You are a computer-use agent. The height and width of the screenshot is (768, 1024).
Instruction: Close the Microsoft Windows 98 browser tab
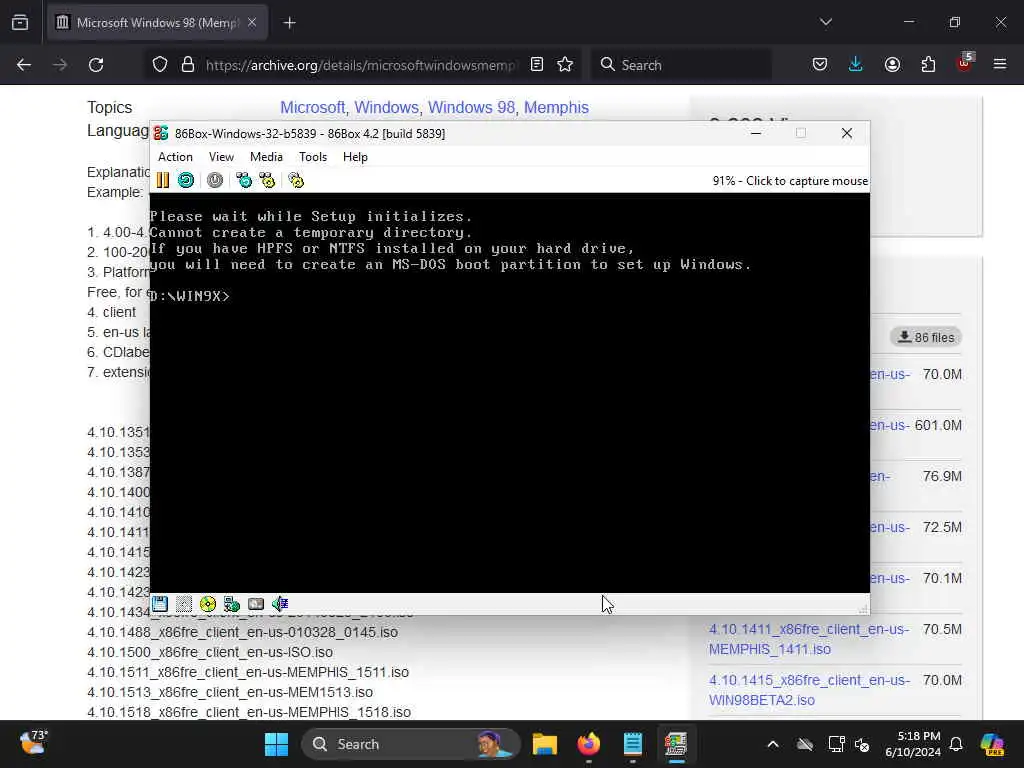point(252,23)
